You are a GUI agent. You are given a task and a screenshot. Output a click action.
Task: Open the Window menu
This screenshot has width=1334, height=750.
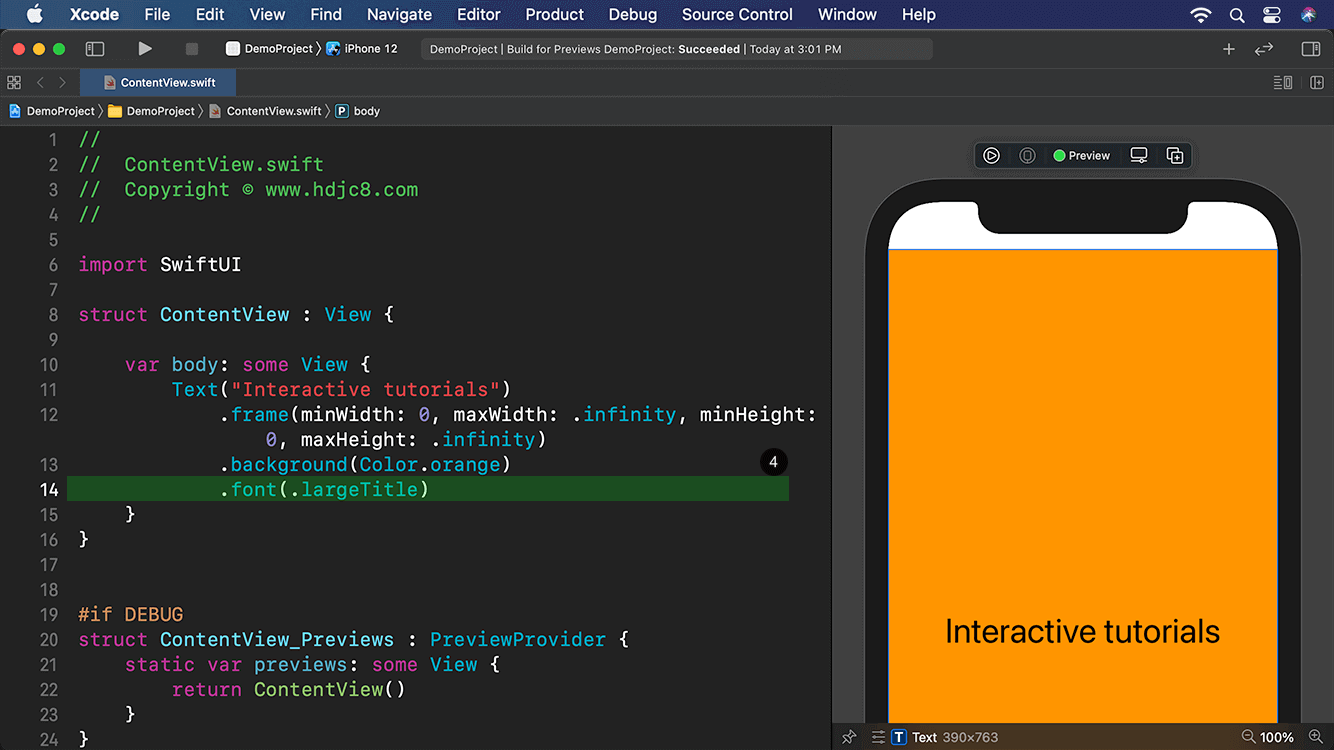click(847, 14)
